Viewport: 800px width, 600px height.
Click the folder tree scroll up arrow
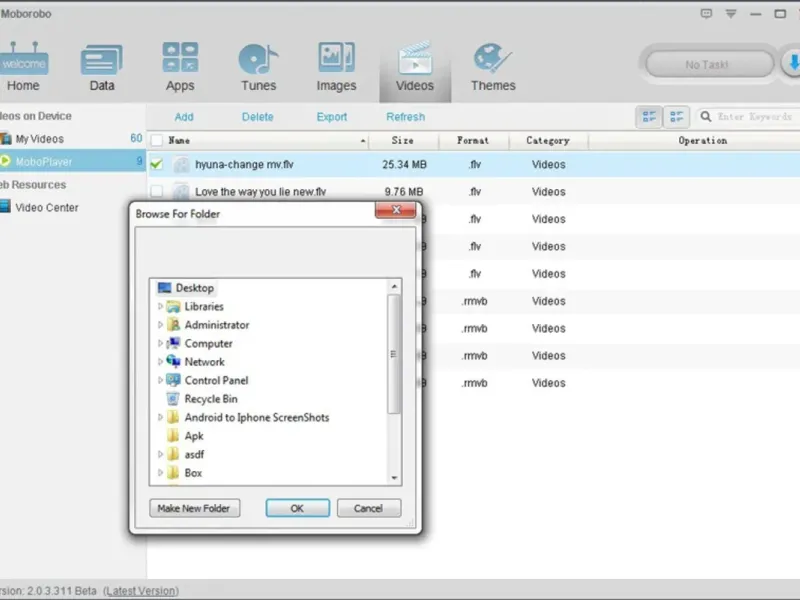pyautogui.click(x=394, y=287)
